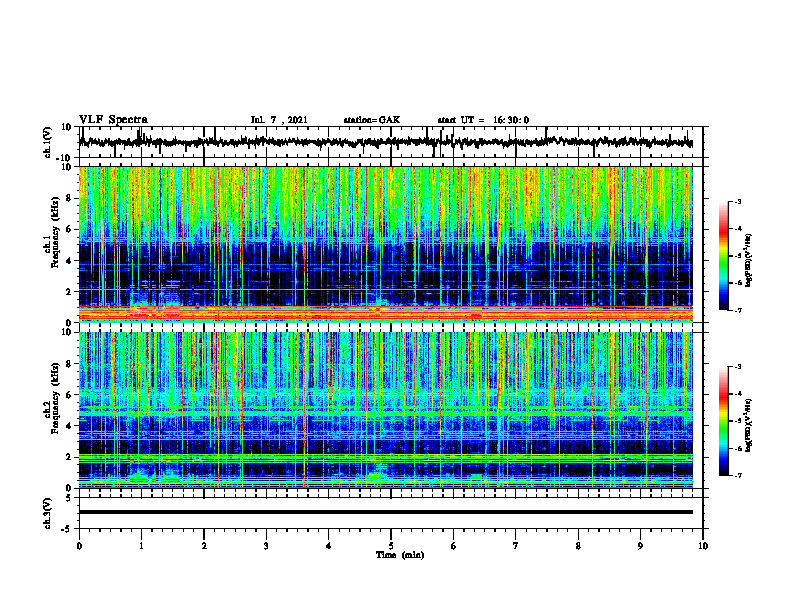Click '6' tick on ch.2 frequency axis

pos(70,395)
